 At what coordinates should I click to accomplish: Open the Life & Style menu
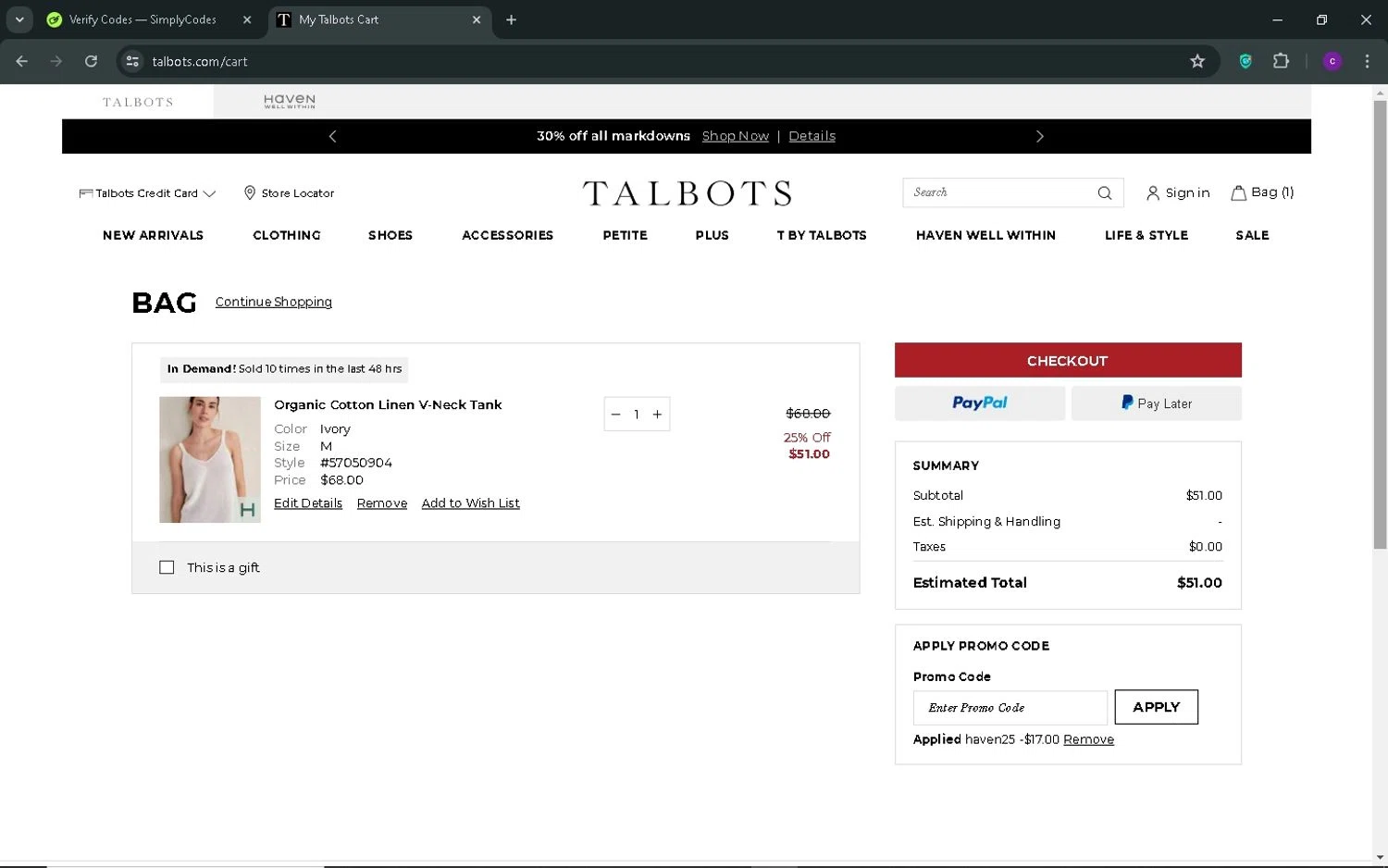click(1146, 235)
